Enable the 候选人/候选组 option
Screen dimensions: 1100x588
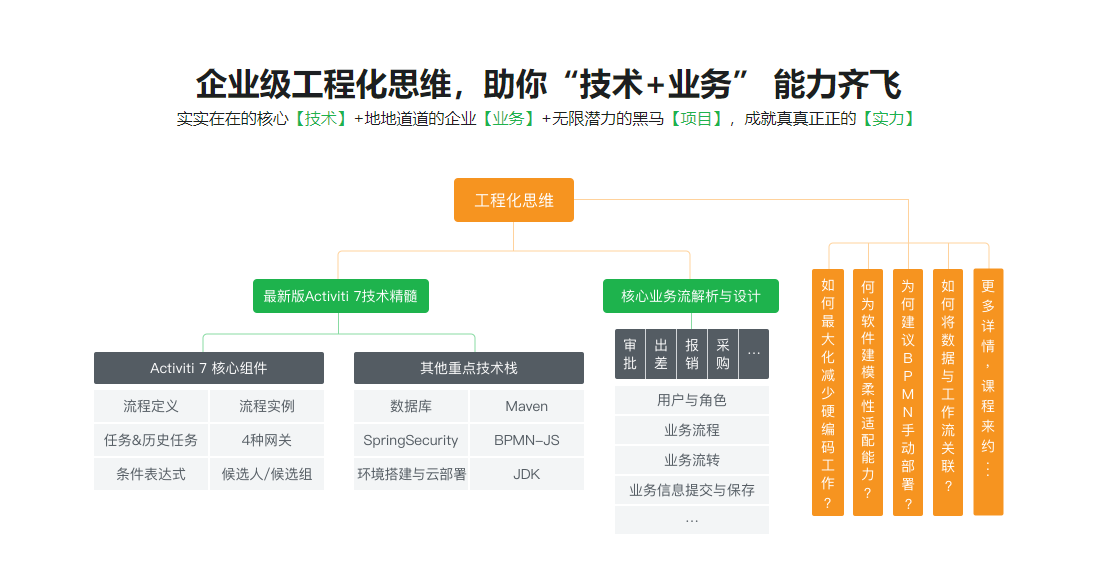(267, 474)
